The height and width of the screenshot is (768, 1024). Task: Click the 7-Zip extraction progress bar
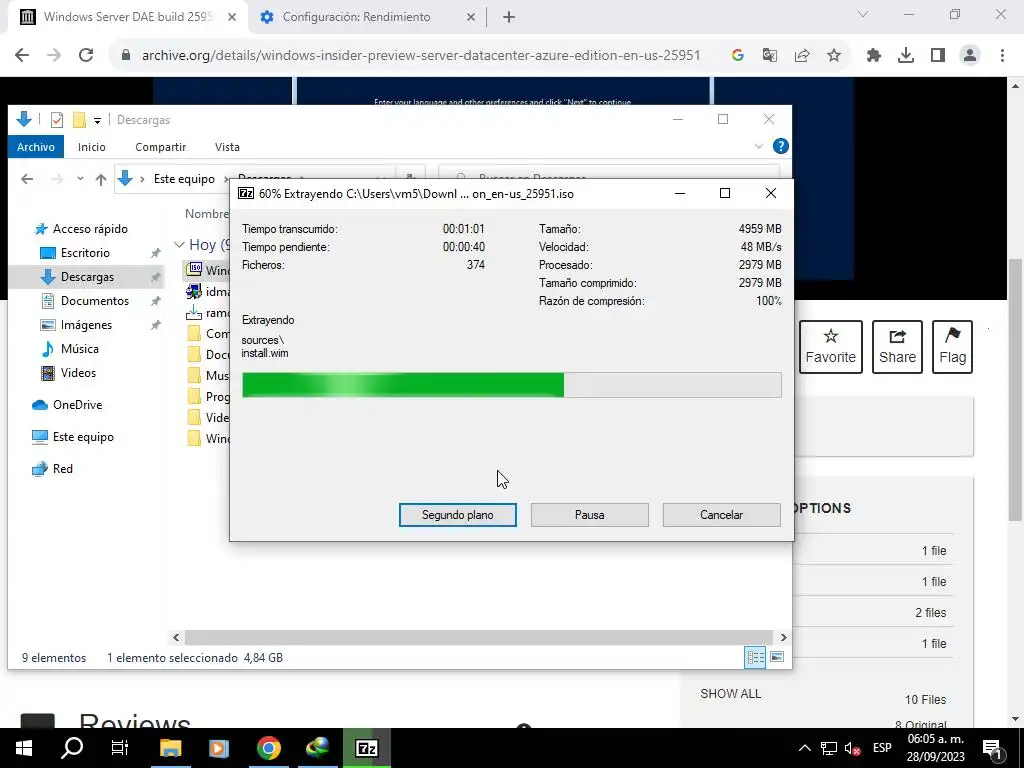coord(511,385)
